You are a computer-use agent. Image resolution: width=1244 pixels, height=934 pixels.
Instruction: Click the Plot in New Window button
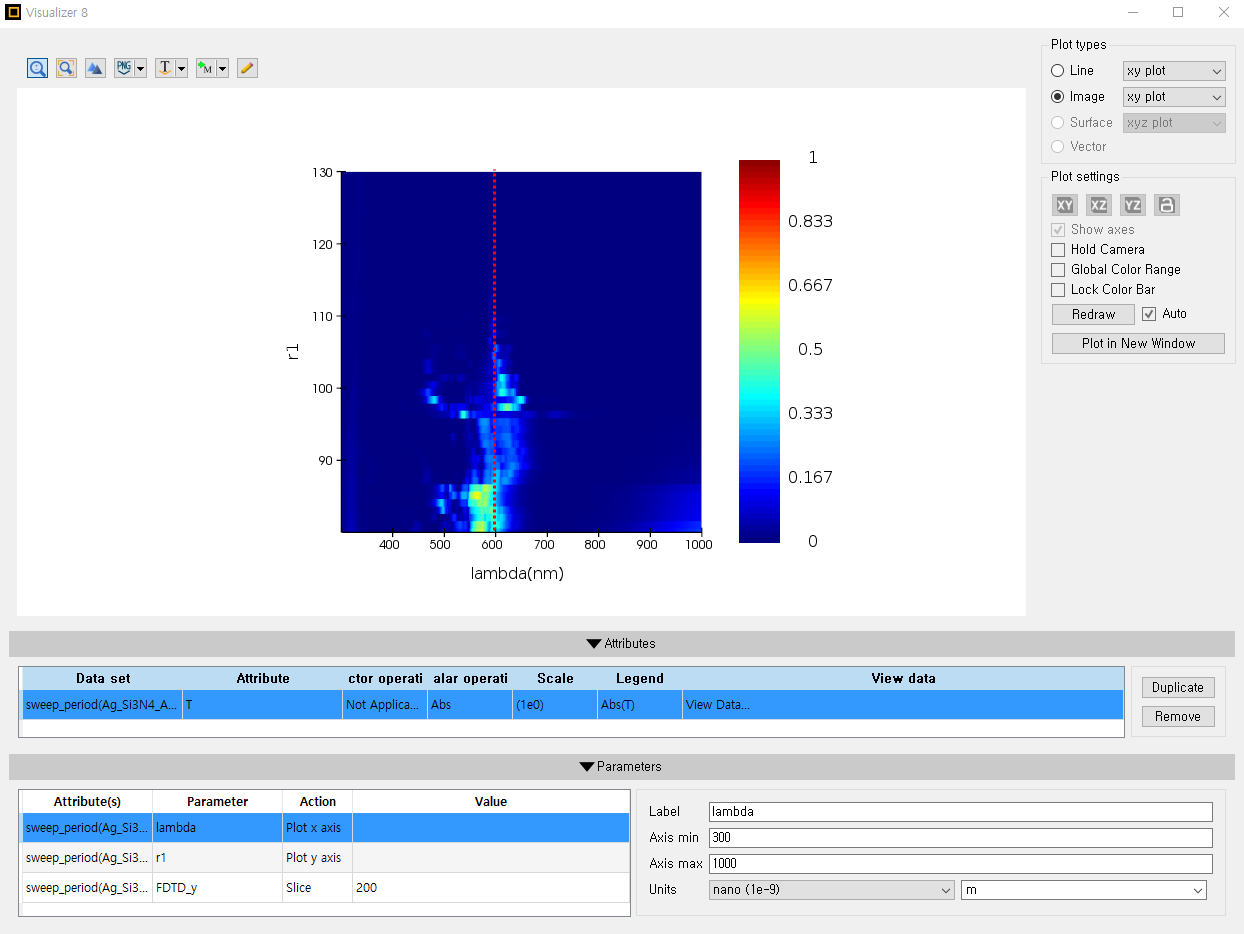[x=1138, y=343]
